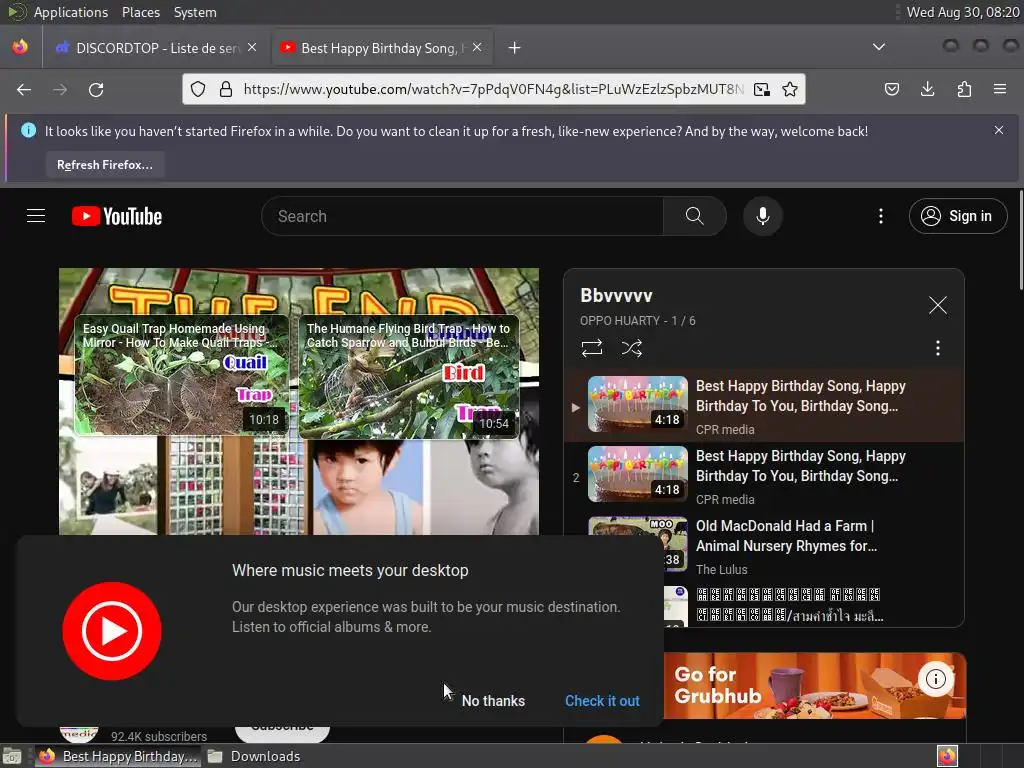Open the Firefox application hamburger menu
Image resolution: width=1024 pixels, height=768 pixels.
pyautogui.click(x=999, y=89)
